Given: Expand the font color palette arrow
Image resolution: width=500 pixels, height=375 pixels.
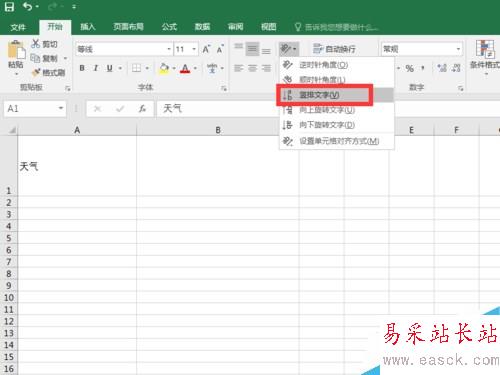Looking at the screenshot, I should tap(195, 68).
